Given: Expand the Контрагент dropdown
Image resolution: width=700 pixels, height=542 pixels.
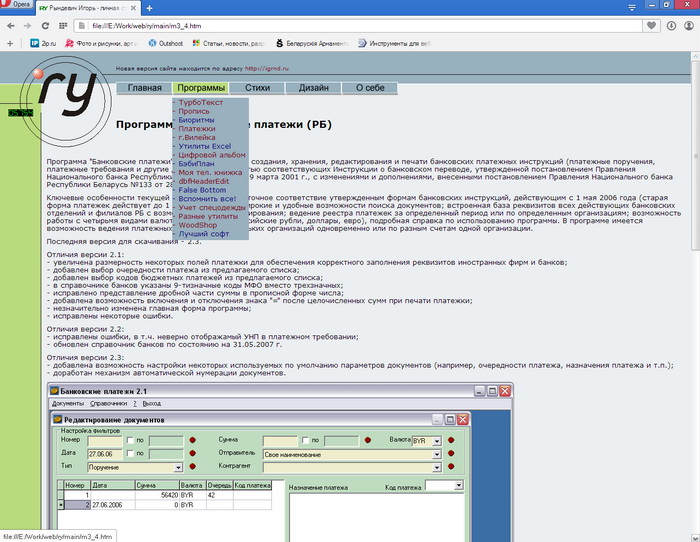Looking at the screenshot, I should (437, 467).
